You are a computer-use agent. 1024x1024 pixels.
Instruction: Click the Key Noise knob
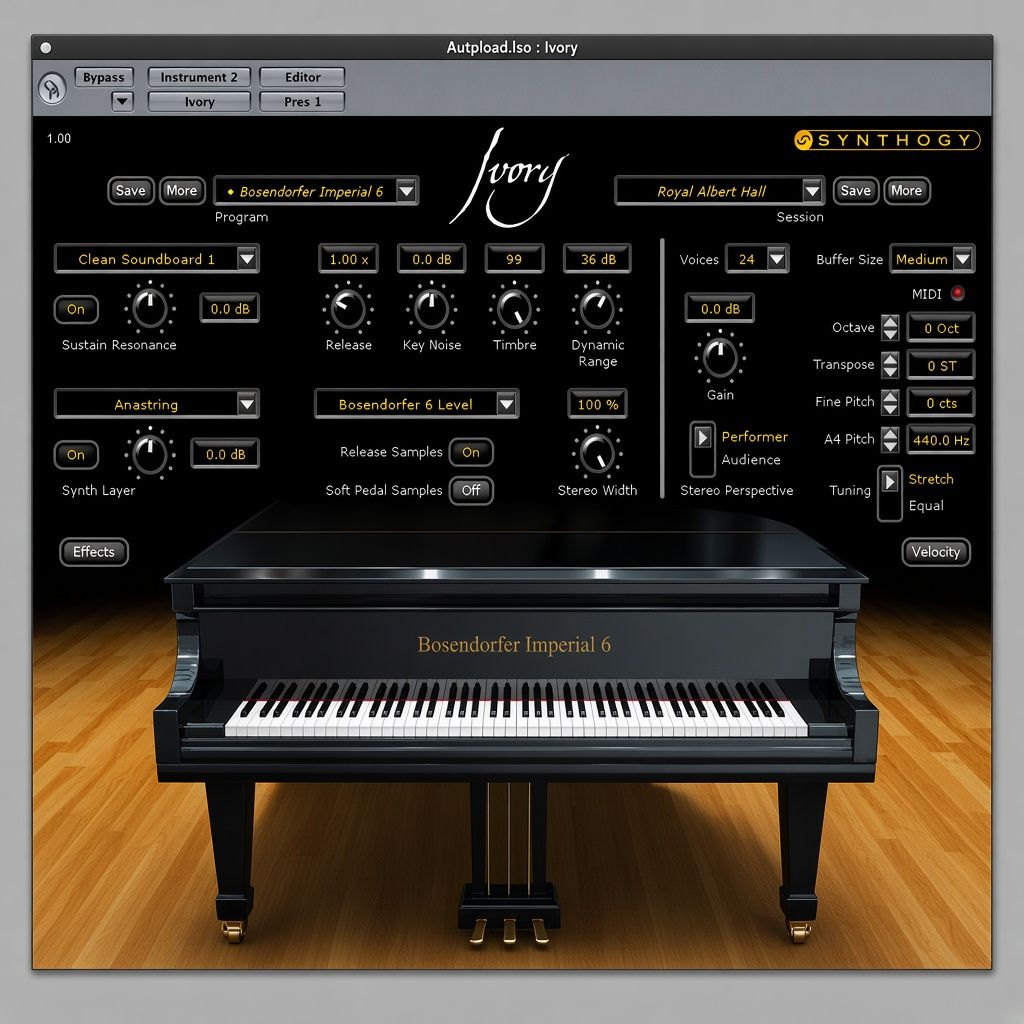[x=431, y=308]
